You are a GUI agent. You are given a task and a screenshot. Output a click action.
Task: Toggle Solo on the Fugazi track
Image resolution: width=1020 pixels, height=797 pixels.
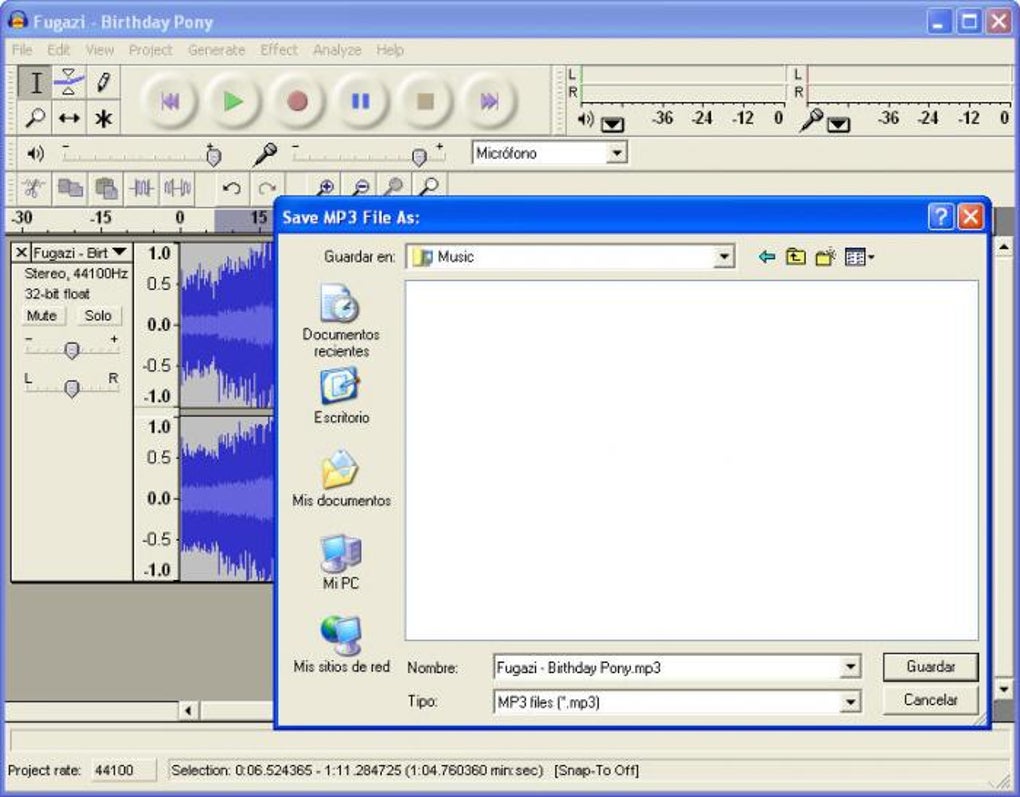[98, 316]
